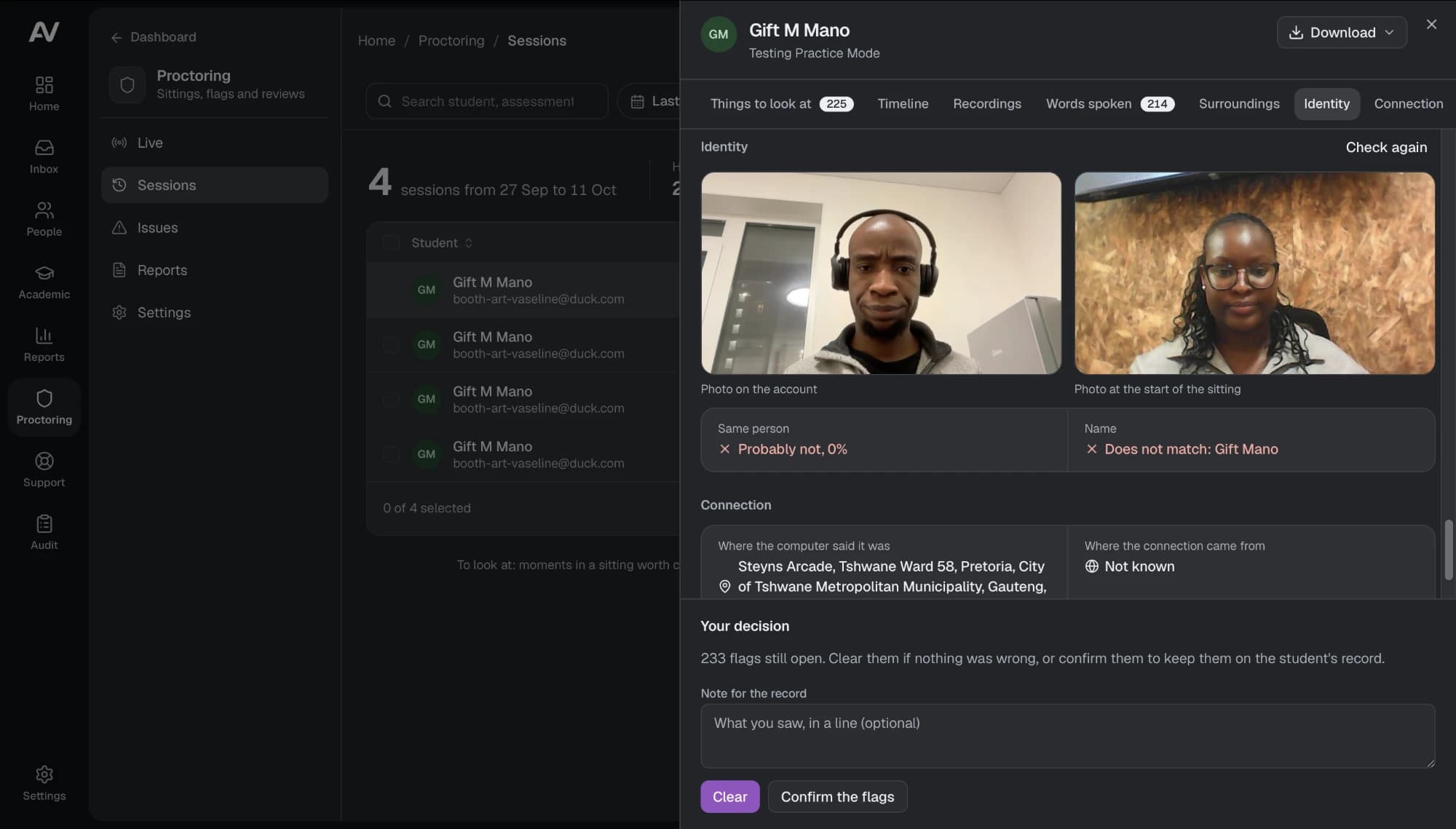
Task: Open Reports icon in main sidebar
Action: pos(44,336)
